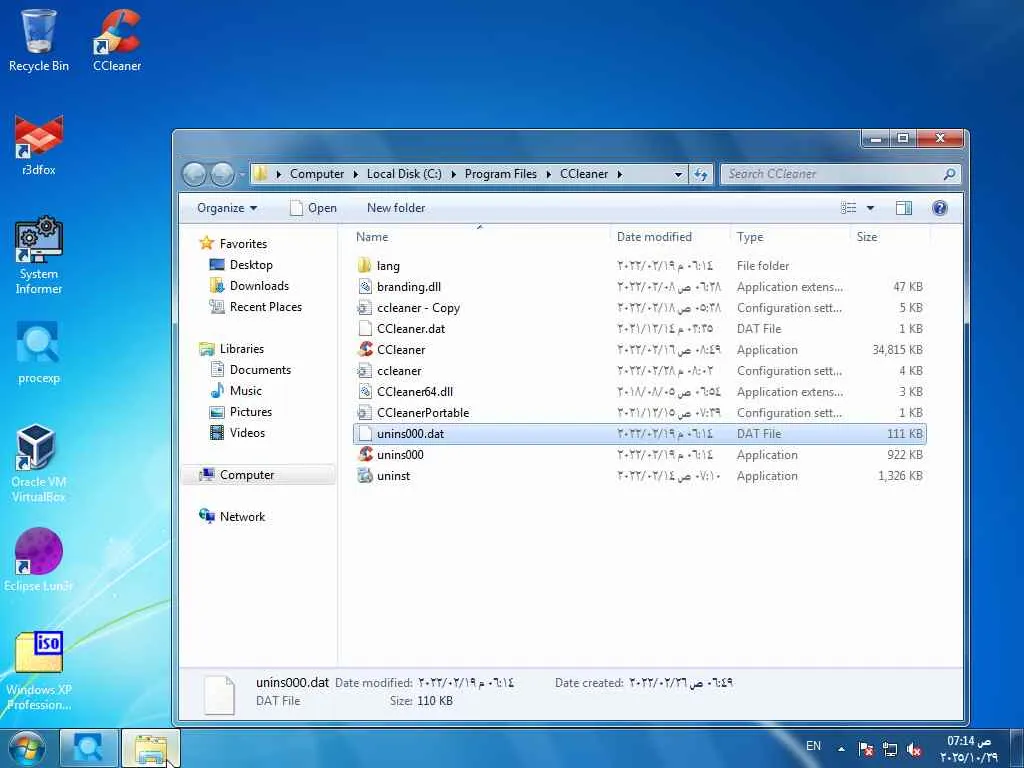Image resolution: width=1024 pixels, height=768 pixels.
Task: Sort by the Name column header
Action: (480, 237)
